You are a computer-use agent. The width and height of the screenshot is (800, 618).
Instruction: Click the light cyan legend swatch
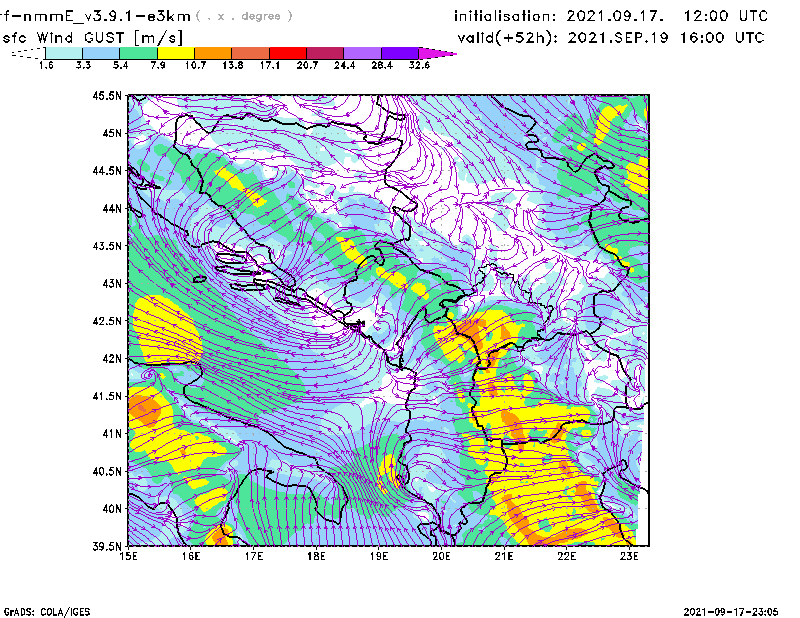point(64,53)
